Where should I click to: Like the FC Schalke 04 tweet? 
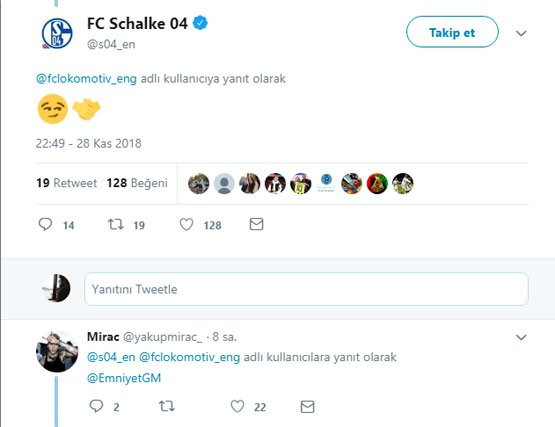tap(186, 224)
